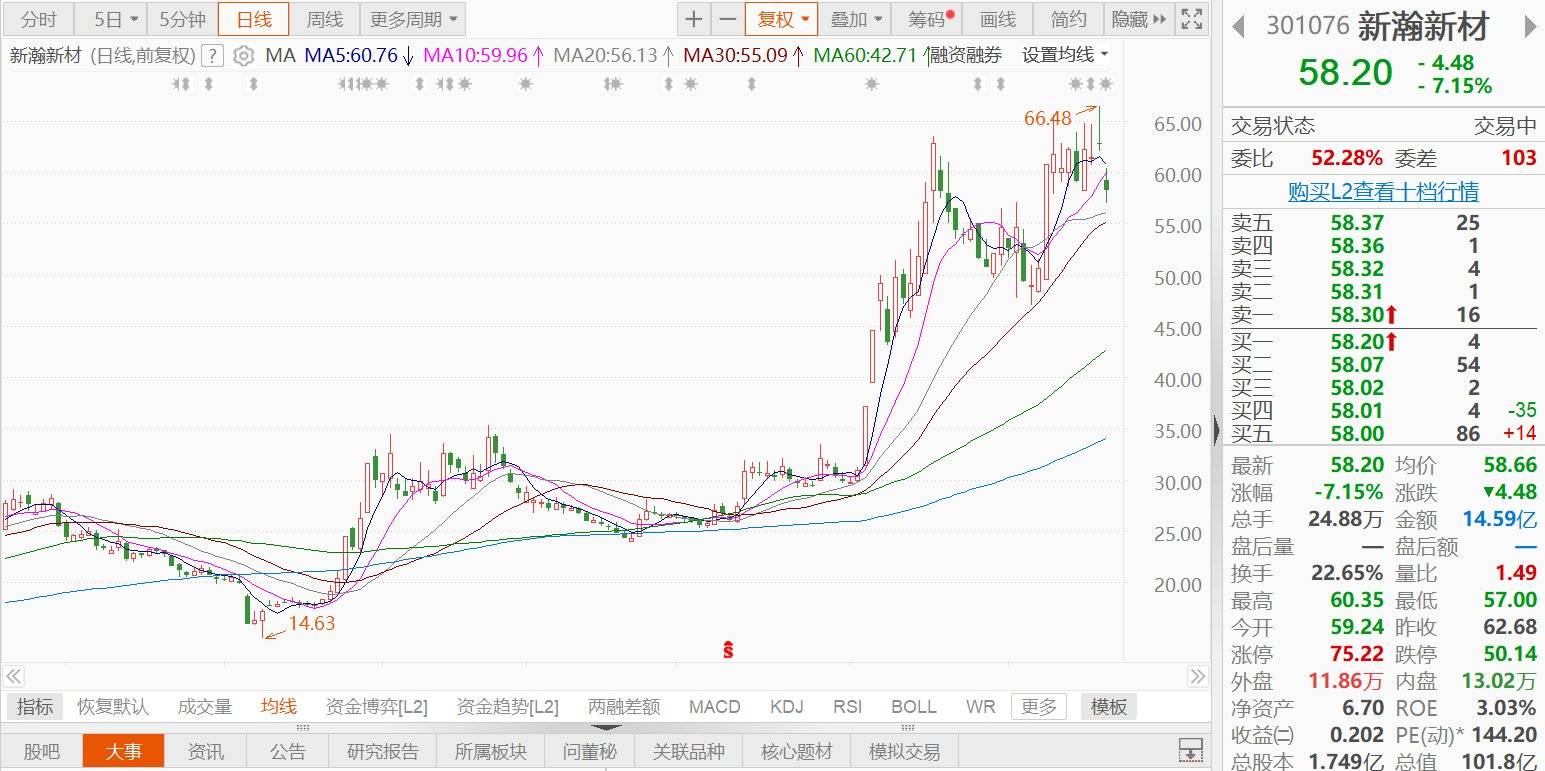
Task: Open the 筹码 chip distribution tool
Action: tap(925, 19)
